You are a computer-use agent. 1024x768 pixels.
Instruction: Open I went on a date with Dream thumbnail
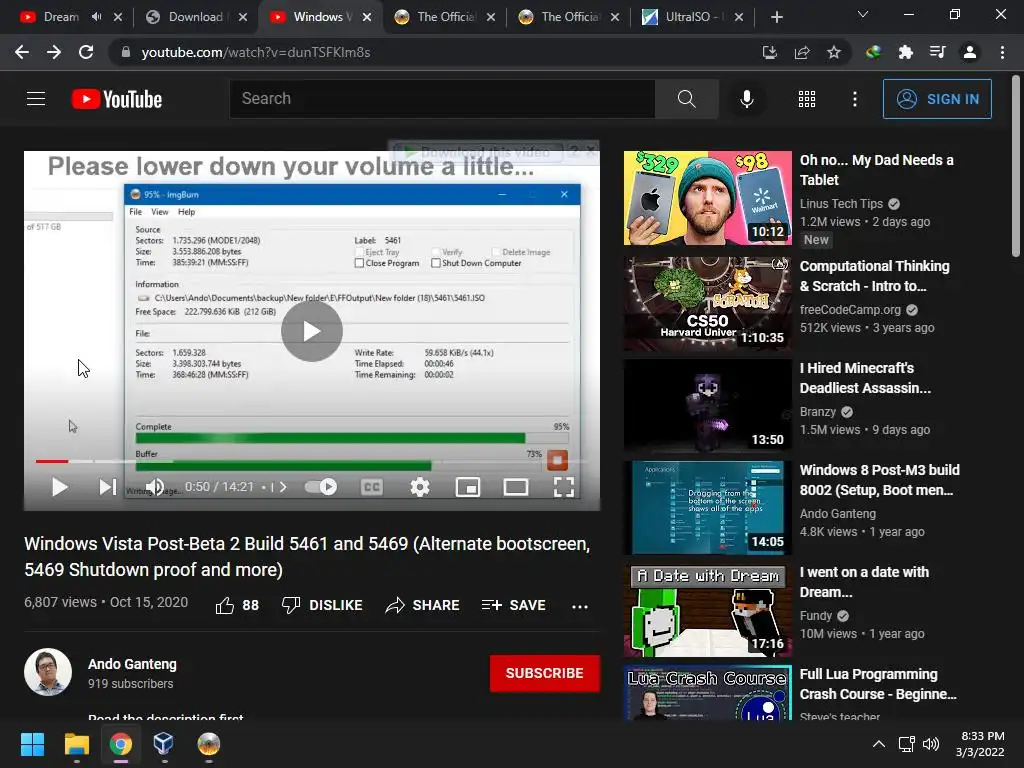pos(707,610)
